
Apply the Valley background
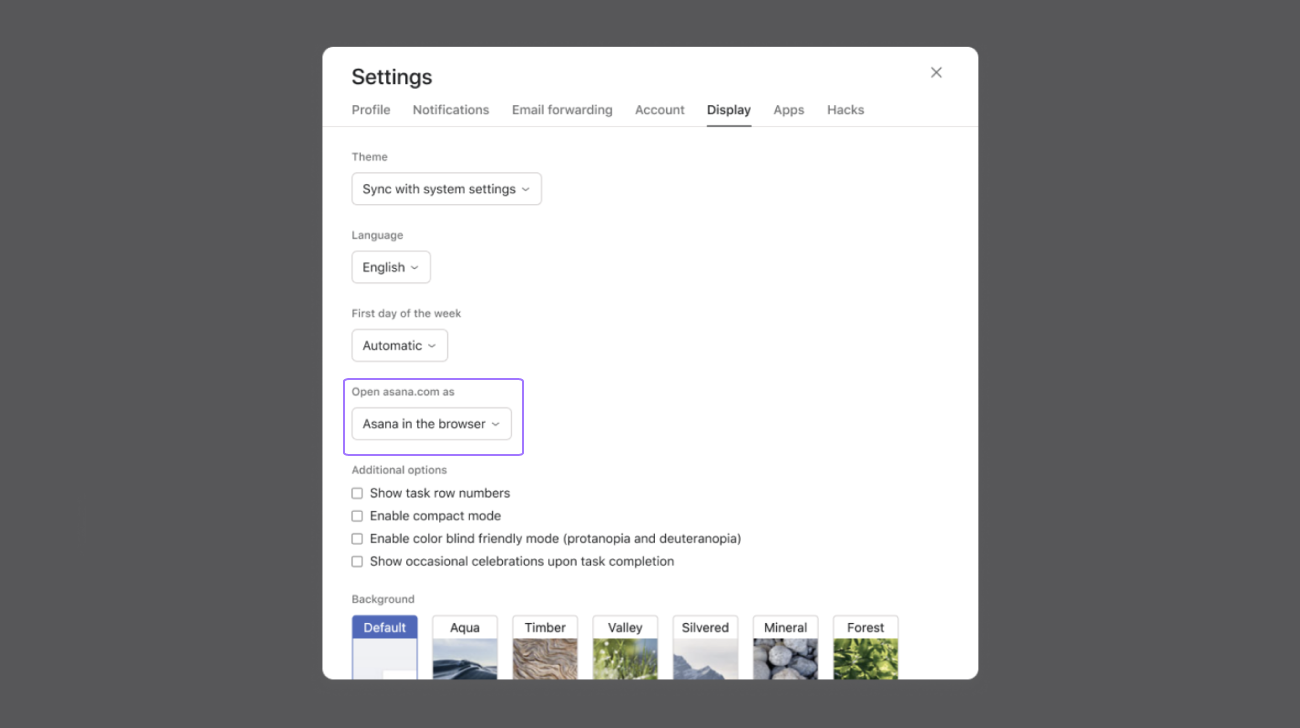pyautogui.click(x=624, y=645)
